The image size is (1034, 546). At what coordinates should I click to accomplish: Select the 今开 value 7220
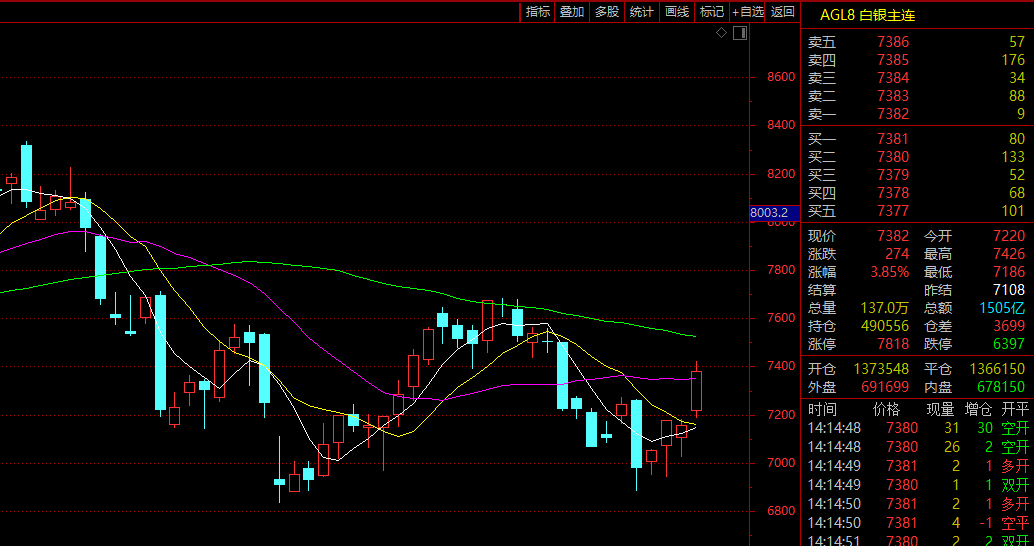click(x=1009, y=236)
